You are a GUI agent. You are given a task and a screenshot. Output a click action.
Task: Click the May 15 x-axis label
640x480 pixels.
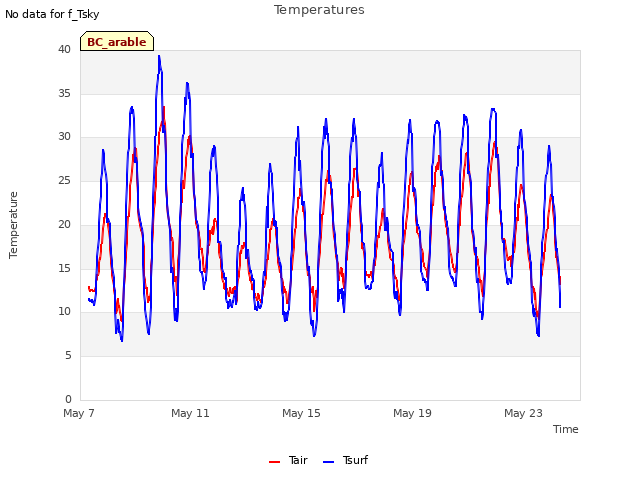point(301,413)
